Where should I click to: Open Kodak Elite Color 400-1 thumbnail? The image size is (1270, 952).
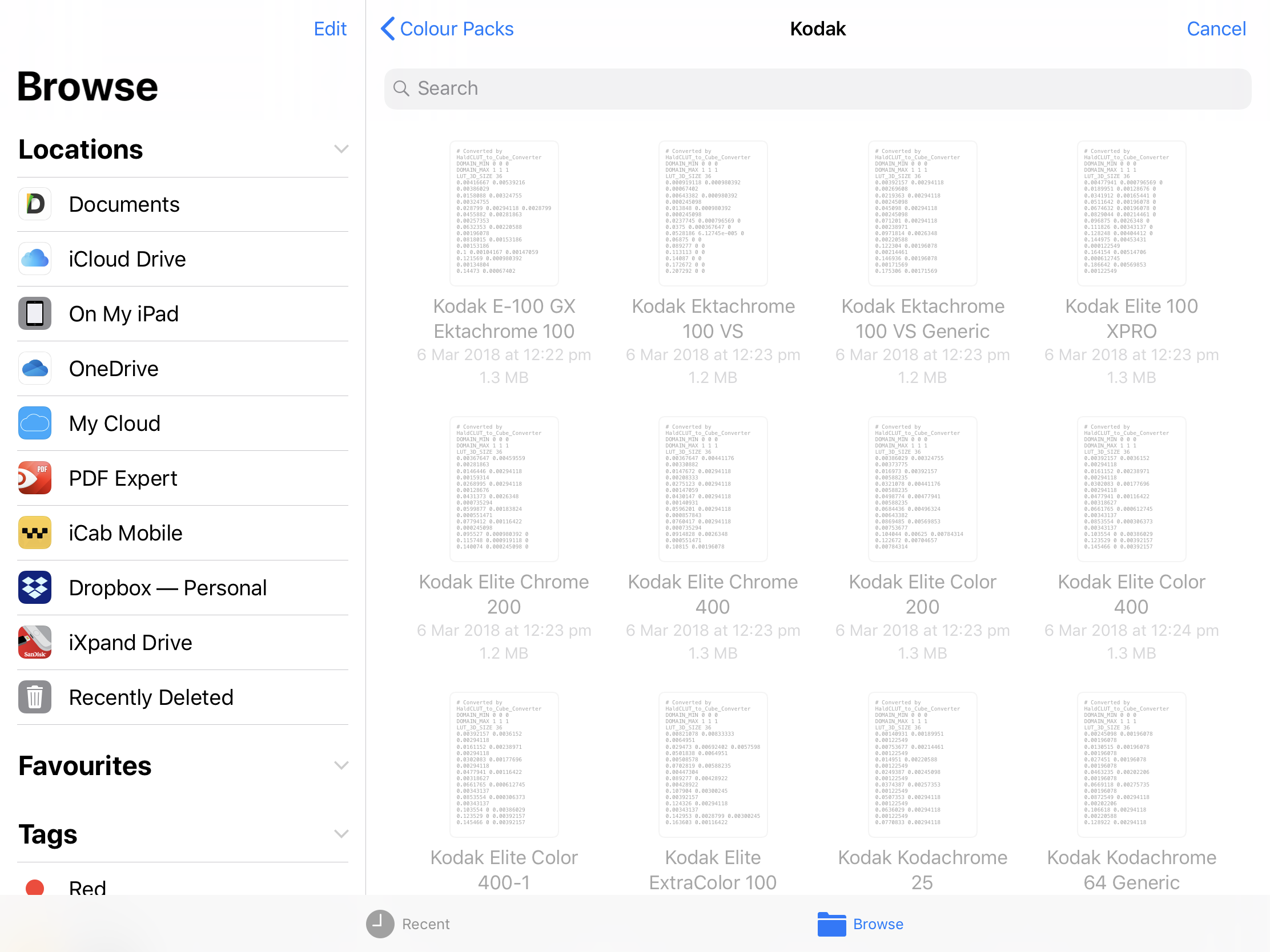tap(504, 764)
